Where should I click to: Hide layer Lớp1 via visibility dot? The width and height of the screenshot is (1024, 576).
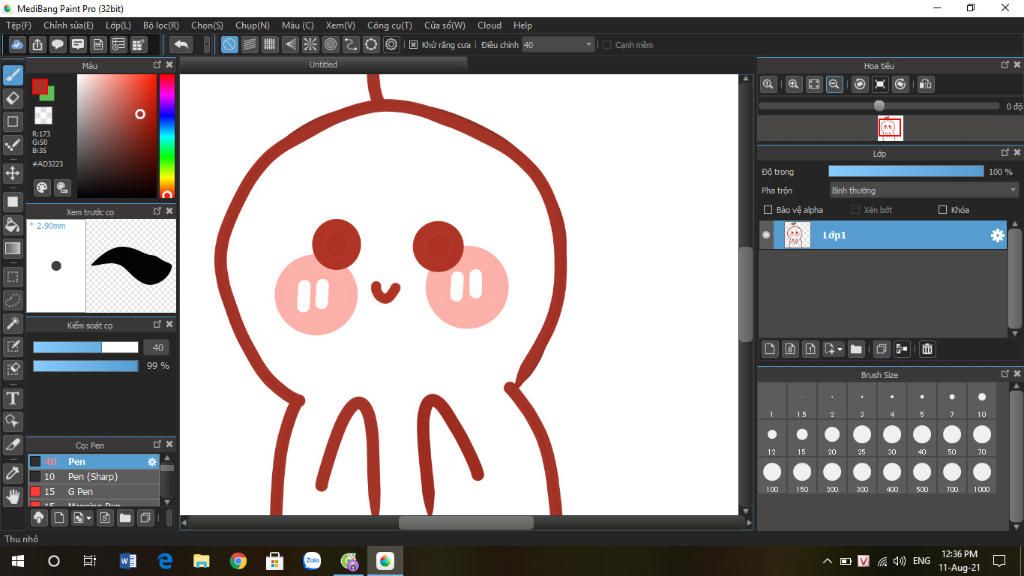[767, 235]
